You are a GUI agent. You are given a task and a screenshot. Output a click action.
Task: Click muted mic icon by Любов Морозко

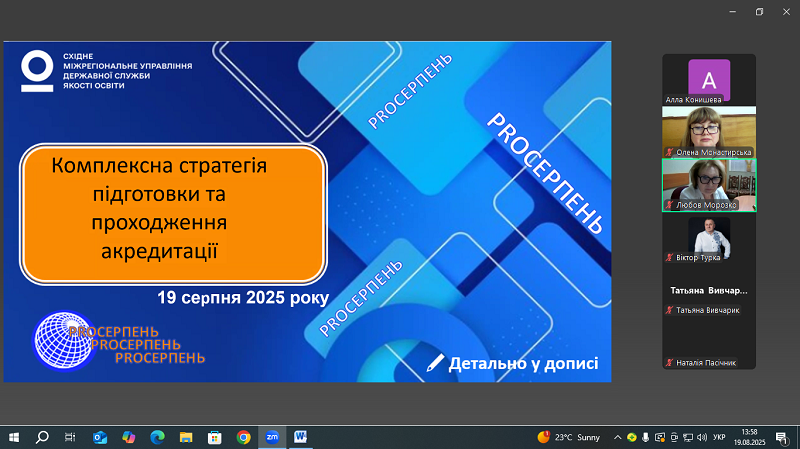coord(669,205)
